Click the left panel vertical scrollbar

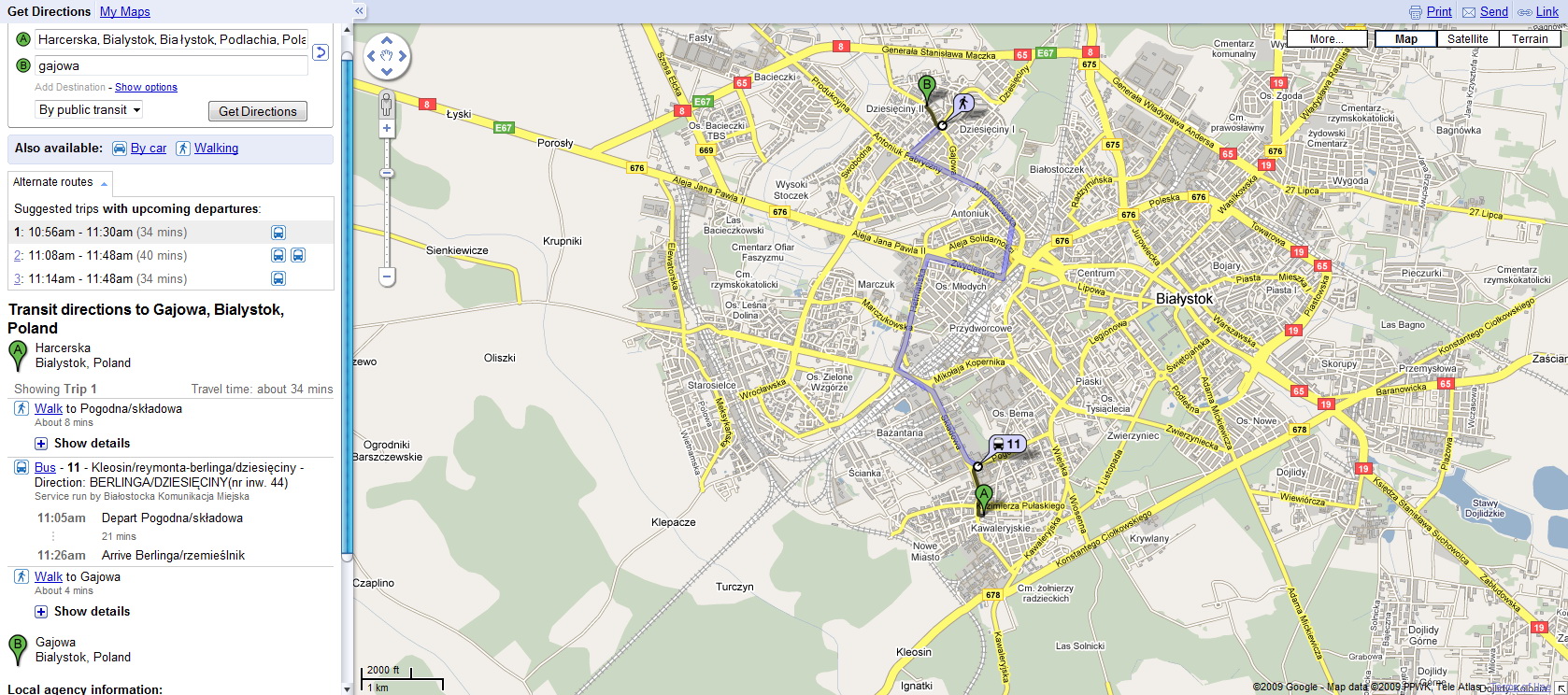click(347, 308)
